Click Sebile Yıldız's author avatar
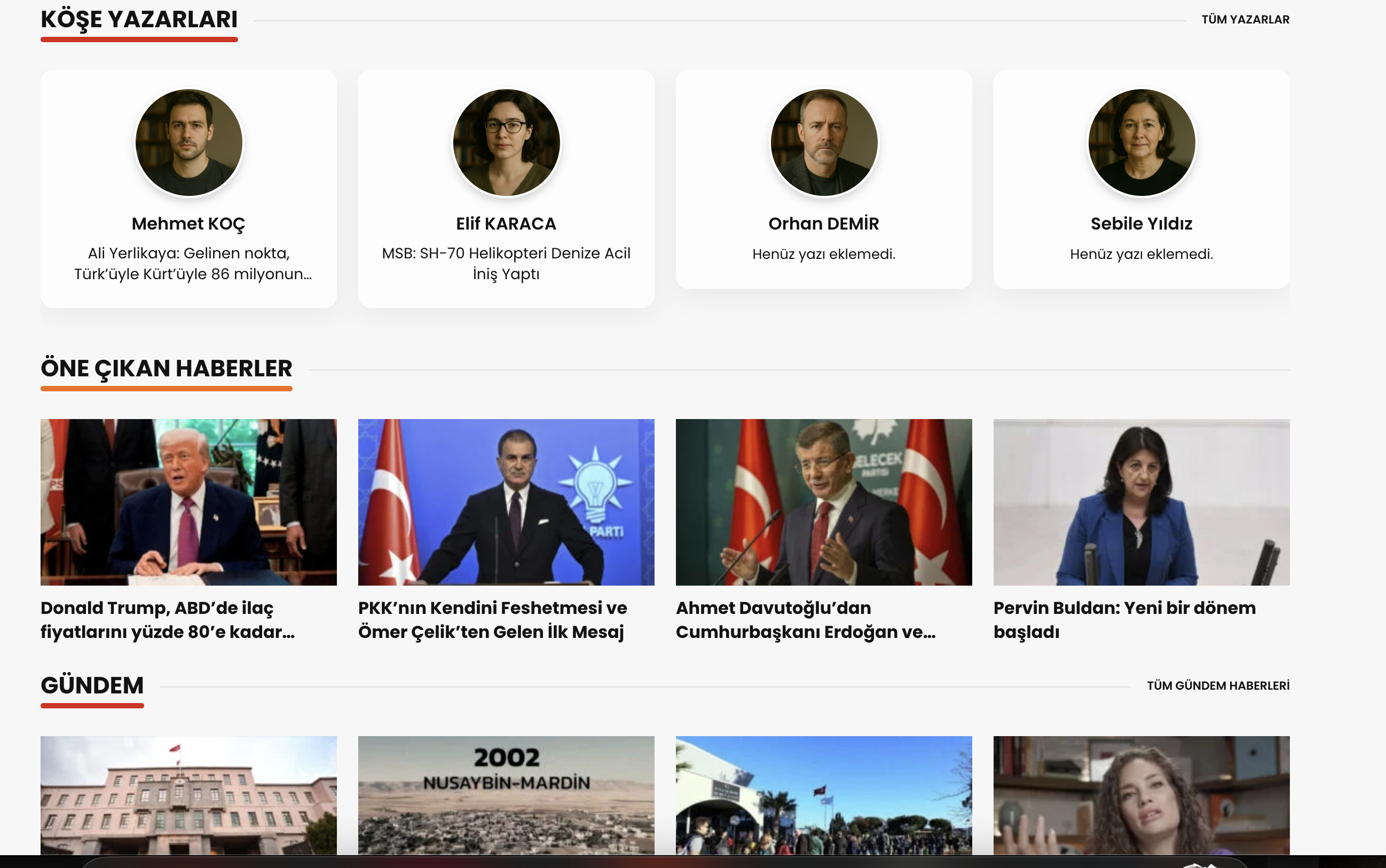Image resolution: width=1386 pixels, height=868 pixels. tap(1141, 143)
